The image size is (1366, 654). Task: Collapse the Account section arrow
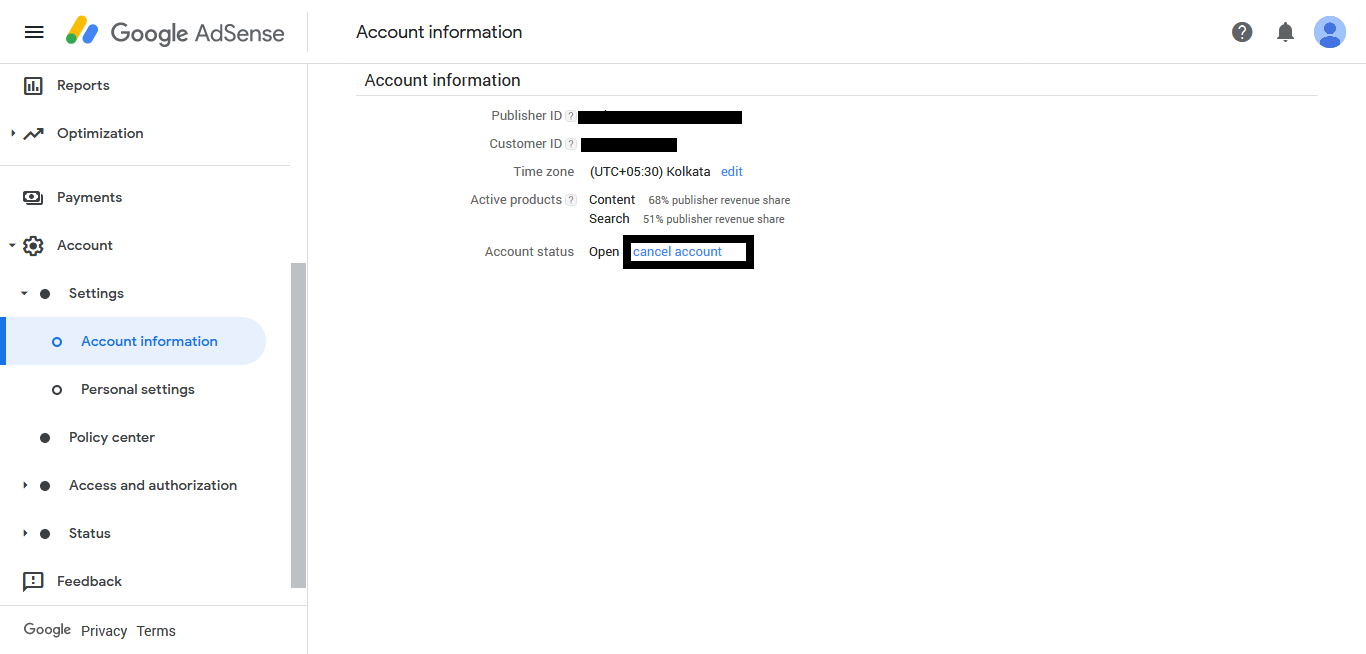12,245
